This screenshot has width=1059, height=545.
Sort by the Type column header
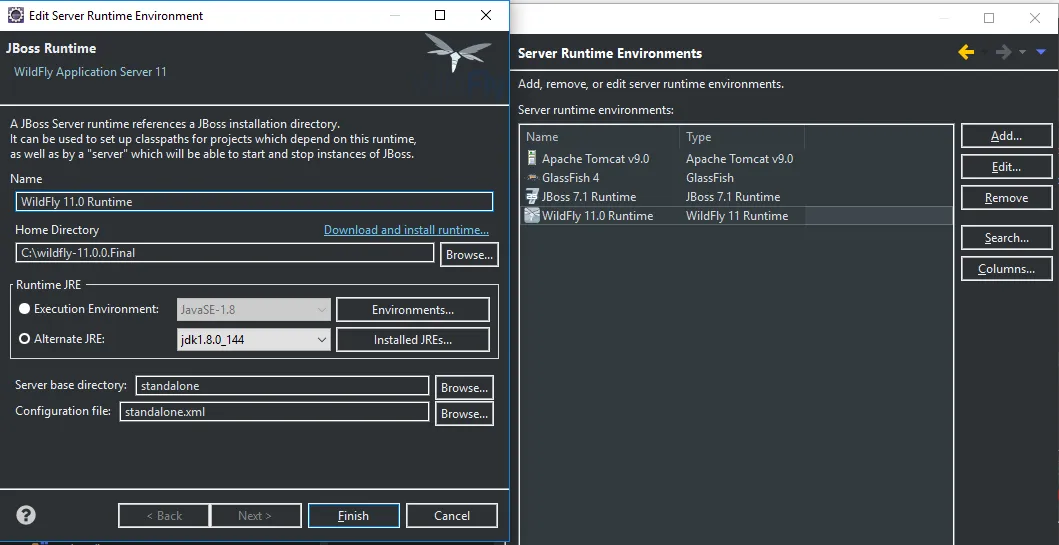742,136
